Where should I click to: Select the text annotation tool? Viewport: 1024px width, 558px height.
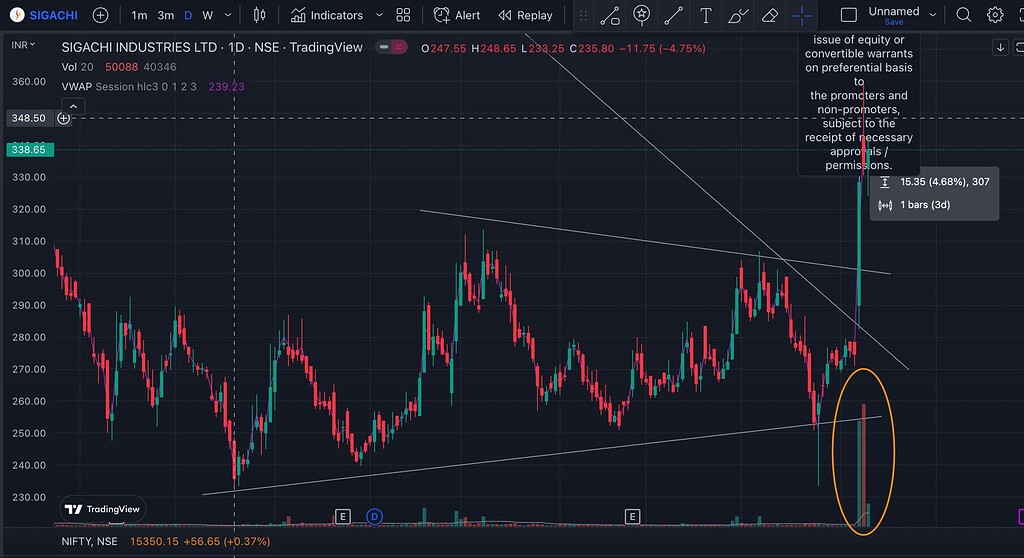tap(706, 15)
